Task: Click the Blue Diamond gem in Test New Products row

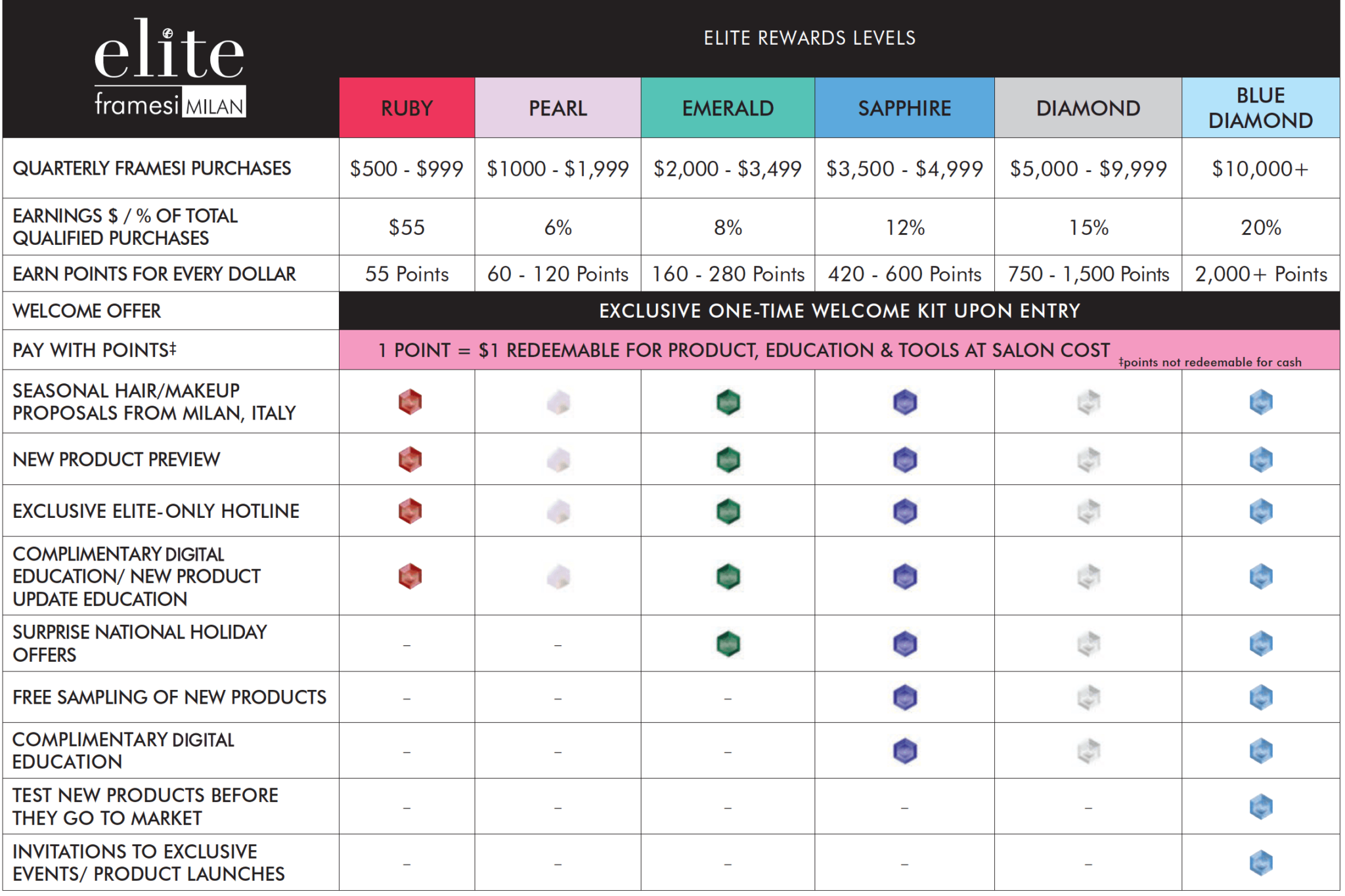Action: tap(1260, 807)
